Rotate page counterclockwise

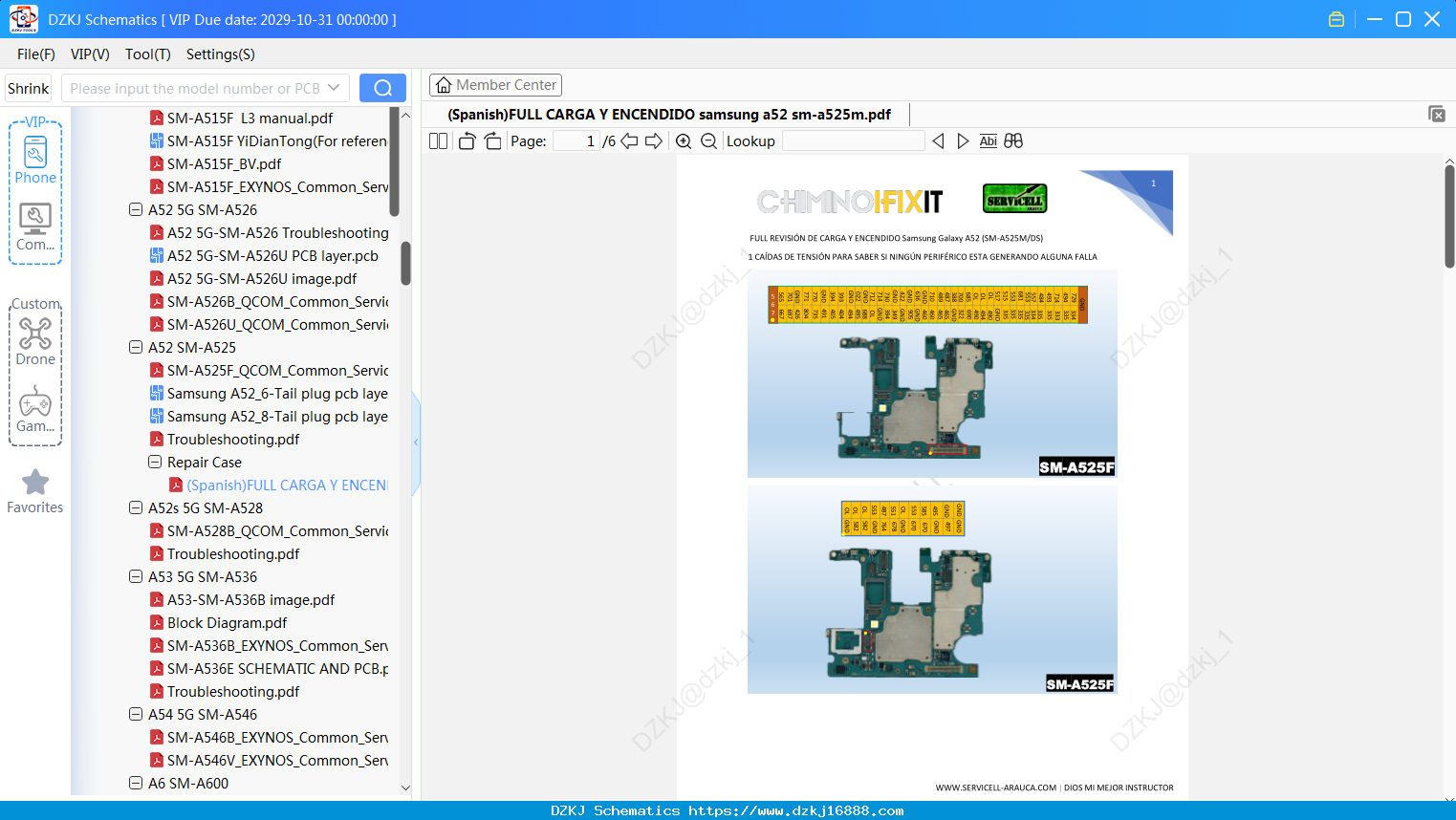467,141
